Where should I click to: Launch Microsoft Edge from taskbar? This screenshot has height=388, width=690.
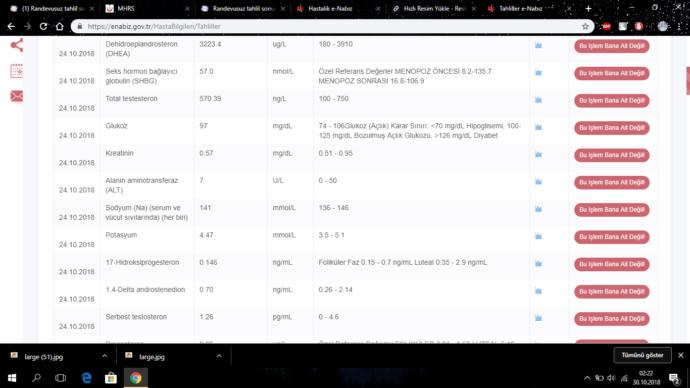[x=86, y=378]
